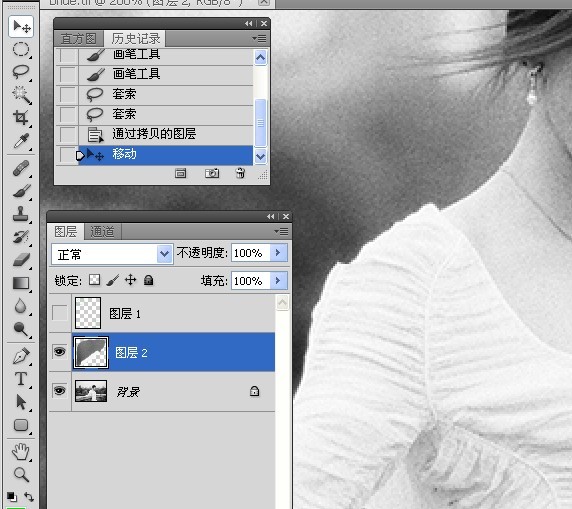Select the Pen tool

(x=21, y=356)
